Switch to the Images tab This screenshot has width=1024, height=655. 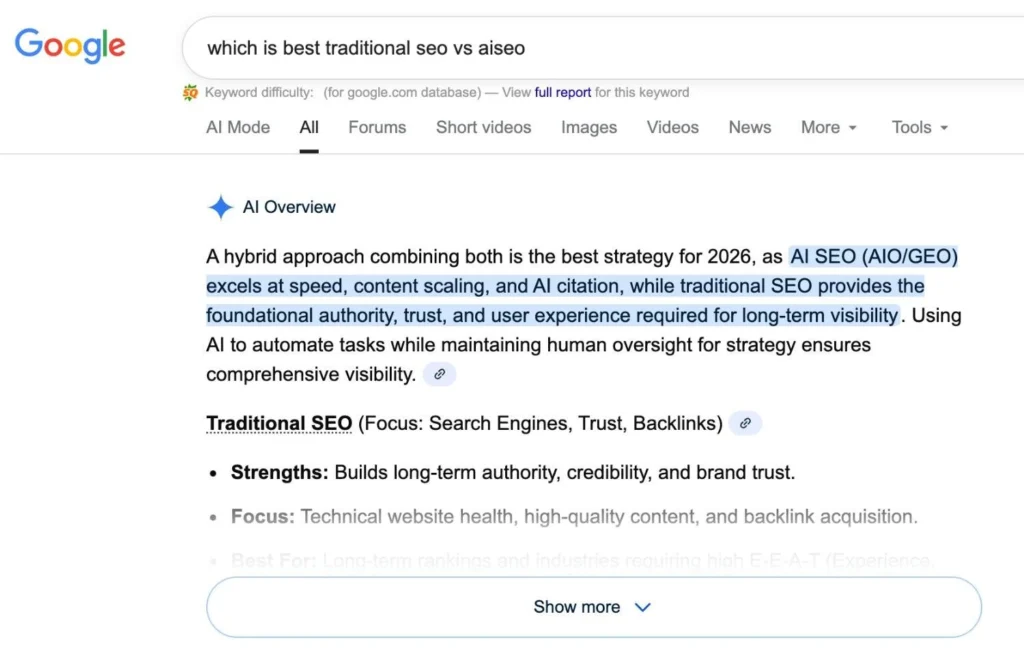[x=589, y=128]
